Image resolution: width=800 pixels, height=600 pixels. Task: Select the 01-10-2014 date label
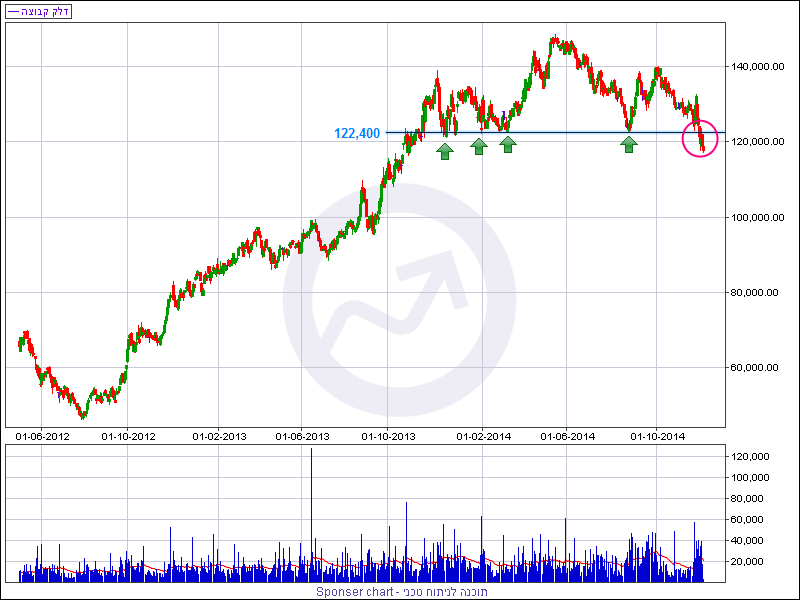pyautogui.click(x=658, y=437)
